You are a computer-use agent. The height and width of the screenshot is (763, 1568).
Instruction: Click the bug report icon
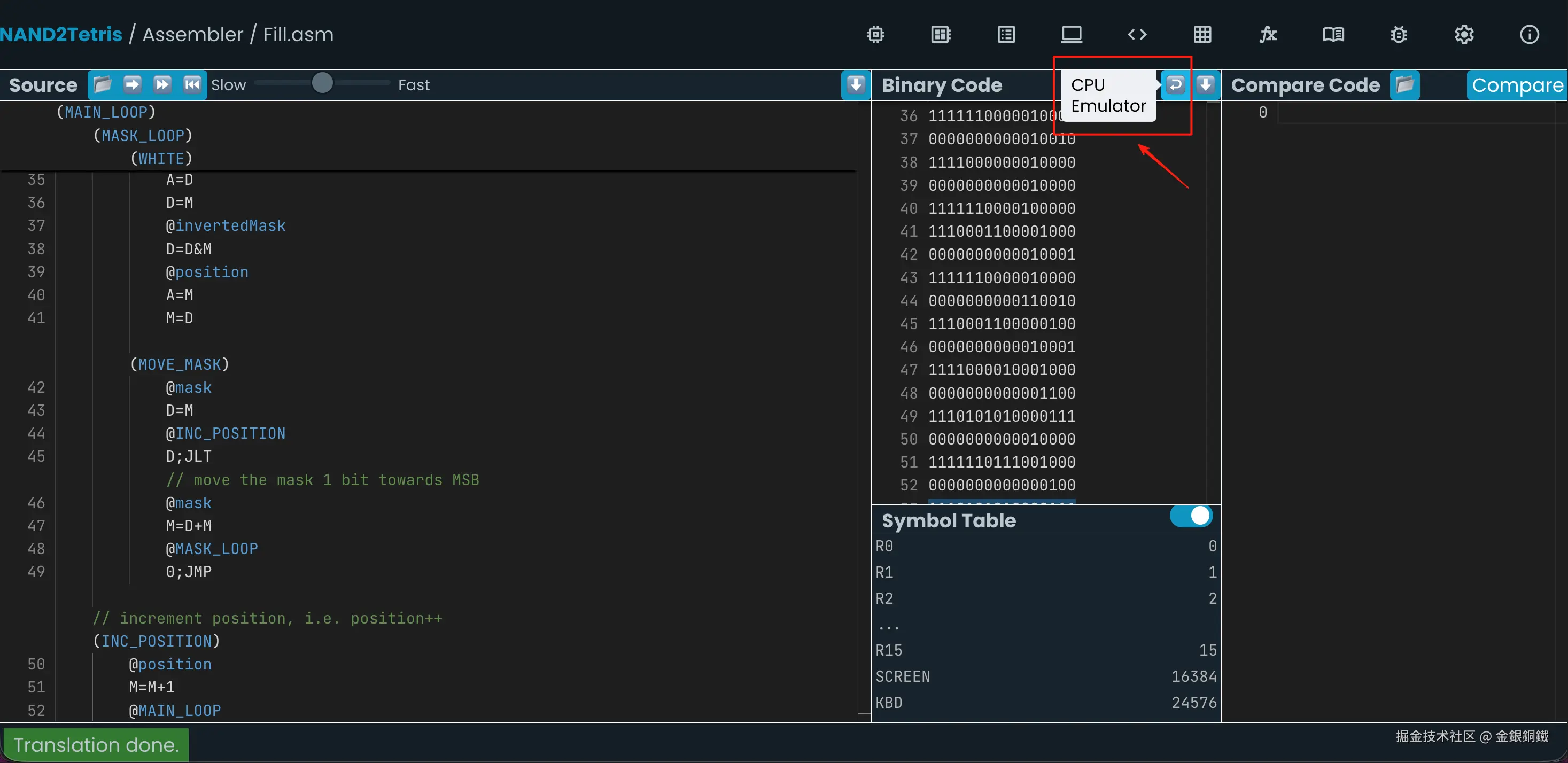[1398, 35]
